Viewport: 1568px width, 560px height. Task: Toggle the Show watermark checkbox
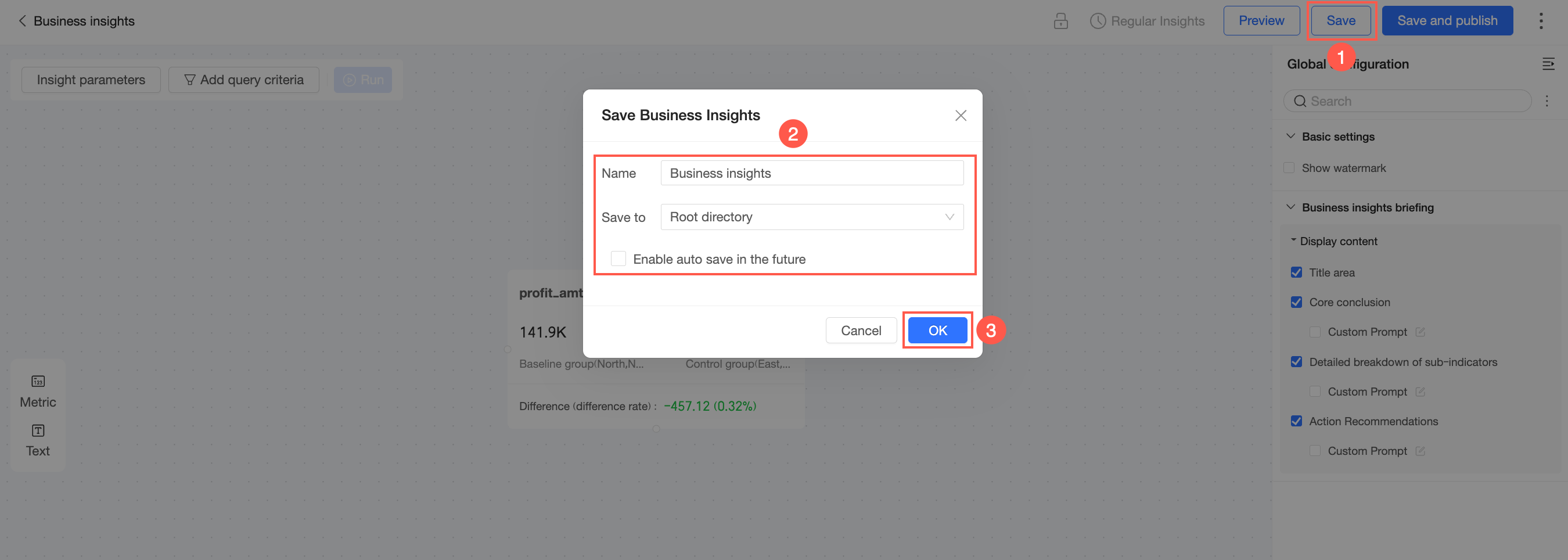pyautogui.click(x=1289, y=168)
